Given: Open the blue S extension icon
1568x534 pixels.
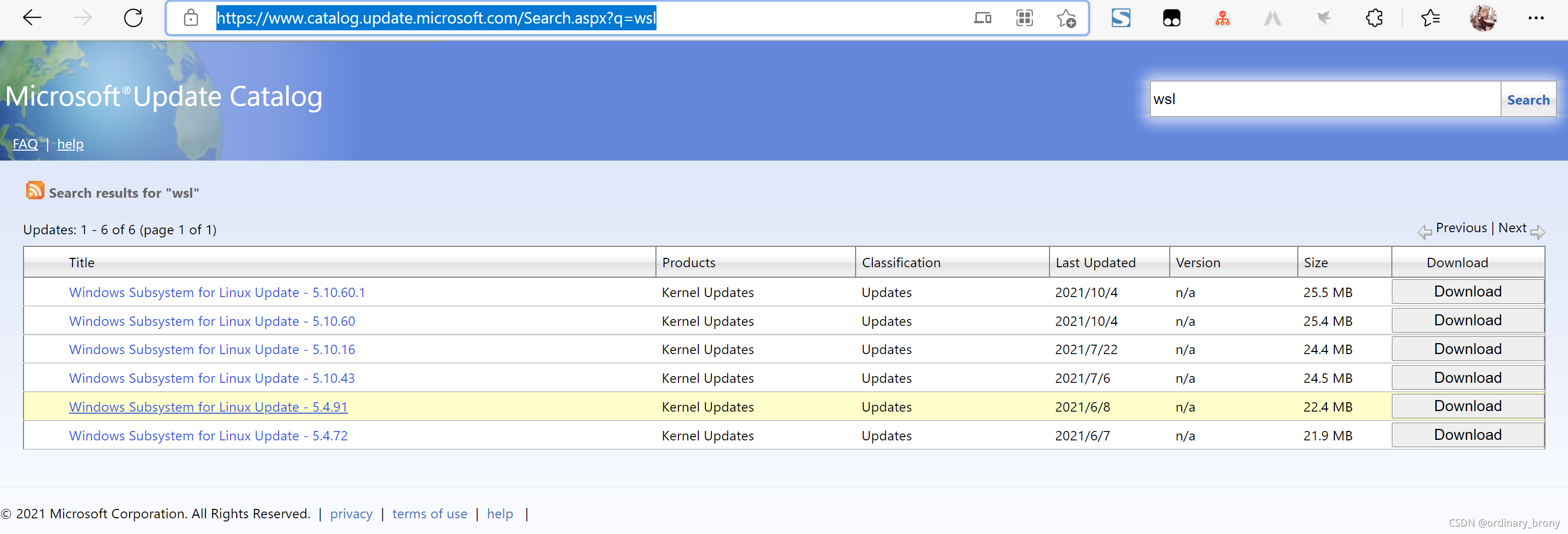Looking at the screenshot, I should point(1121,18).
